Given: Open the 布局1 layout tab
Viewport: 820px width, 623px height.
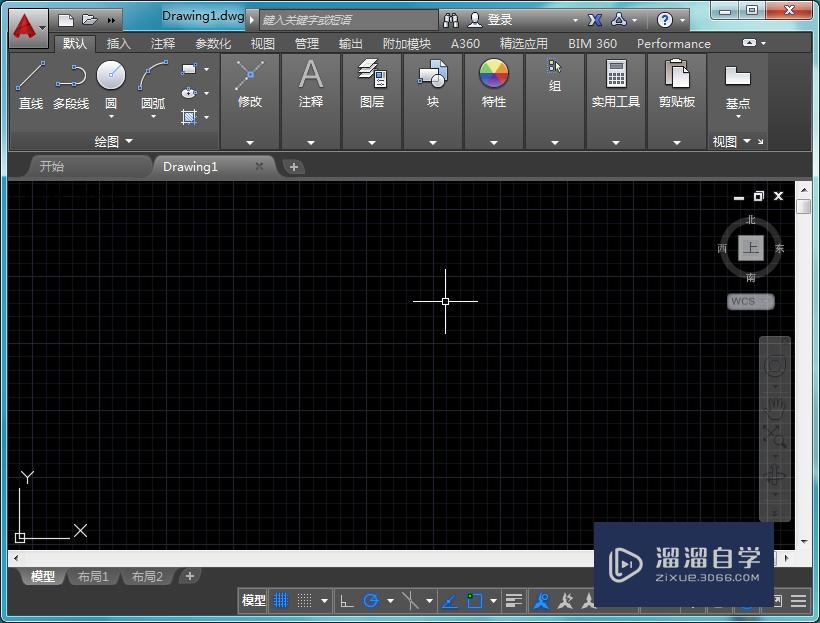Looking at the screenshot, I should click(92, 576).
